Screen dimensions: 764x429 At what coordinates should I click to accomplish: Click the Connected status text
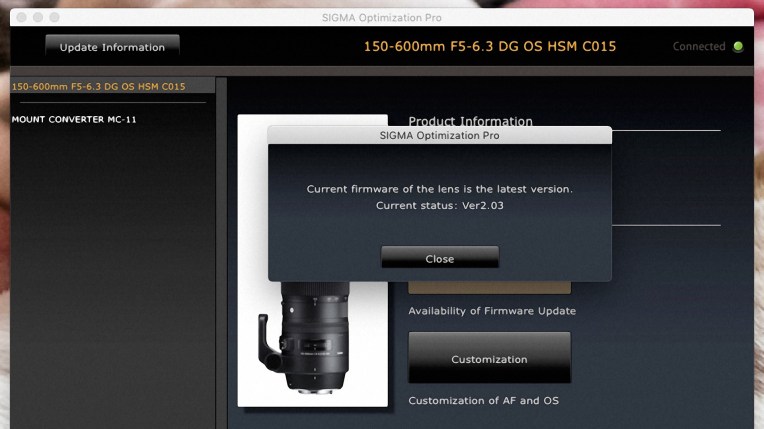click(698, 46)
